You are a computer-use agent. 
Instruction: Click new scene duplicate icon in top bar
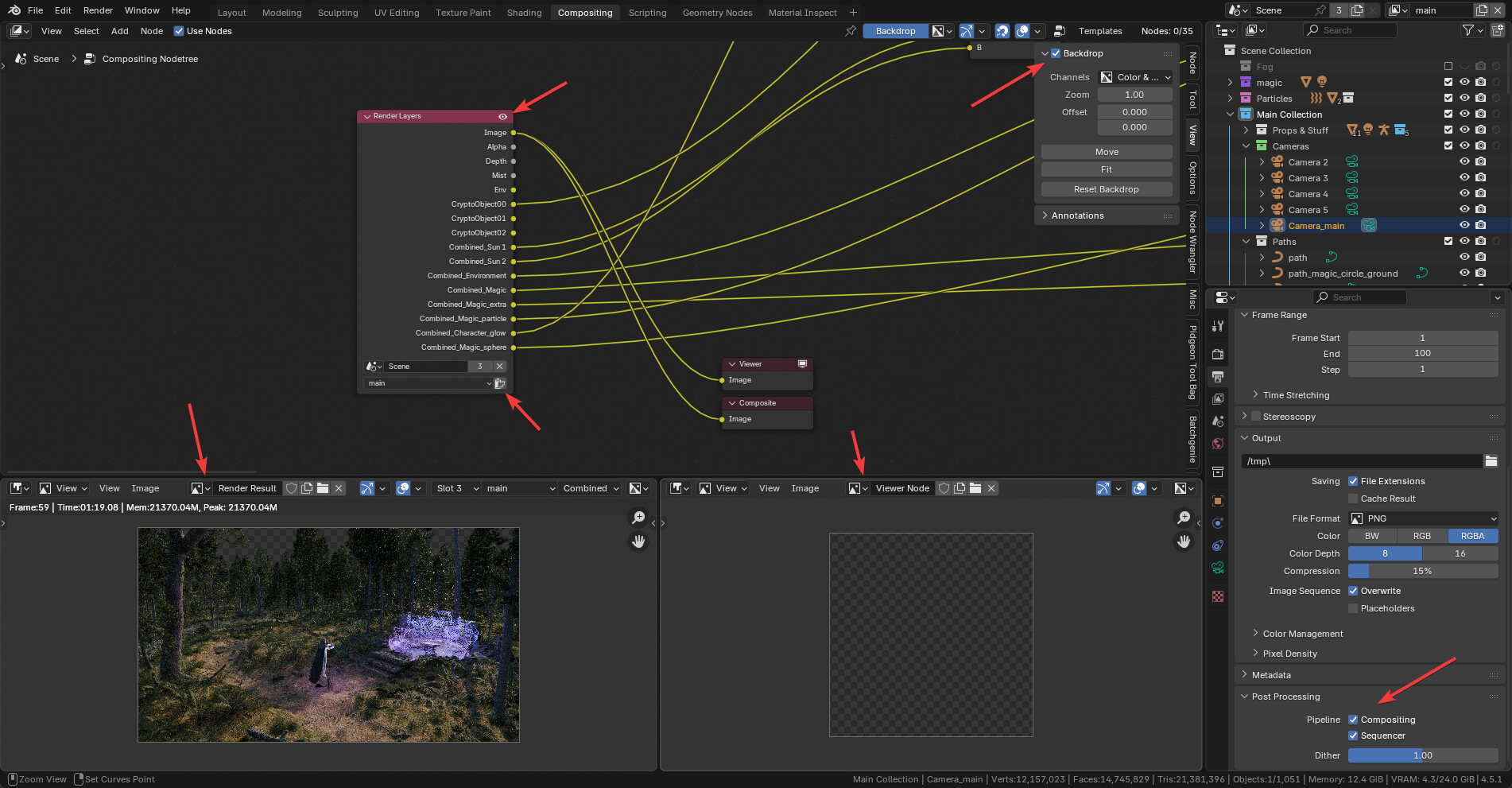tap(1357, 10)
